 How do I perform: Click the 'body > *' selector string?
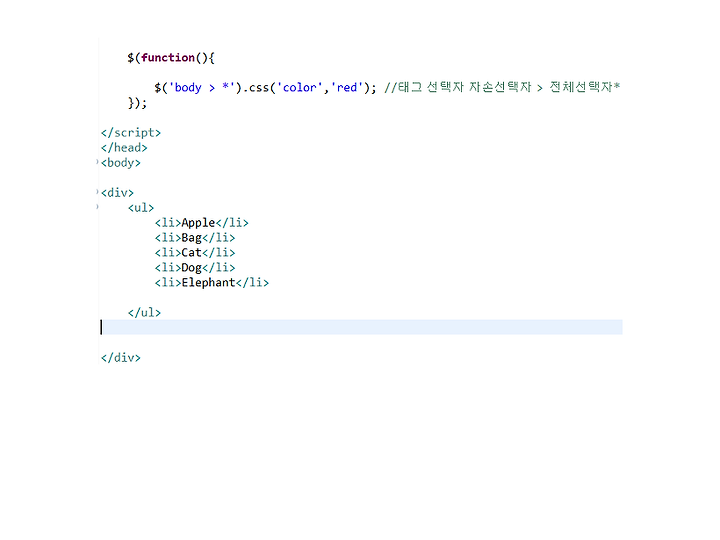[203, 87]
